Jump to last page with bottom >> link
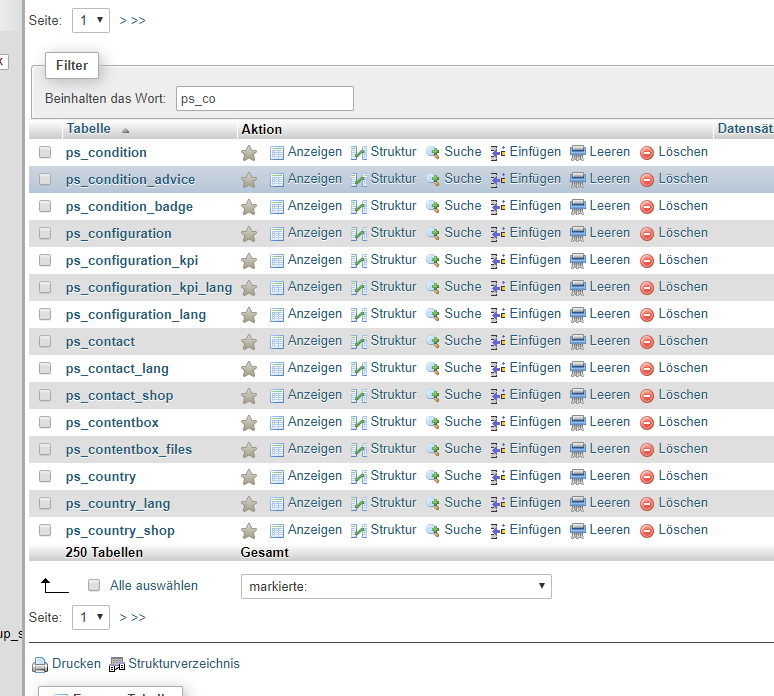774x696 pixels. pyautogui.click(x=138, y=618)
